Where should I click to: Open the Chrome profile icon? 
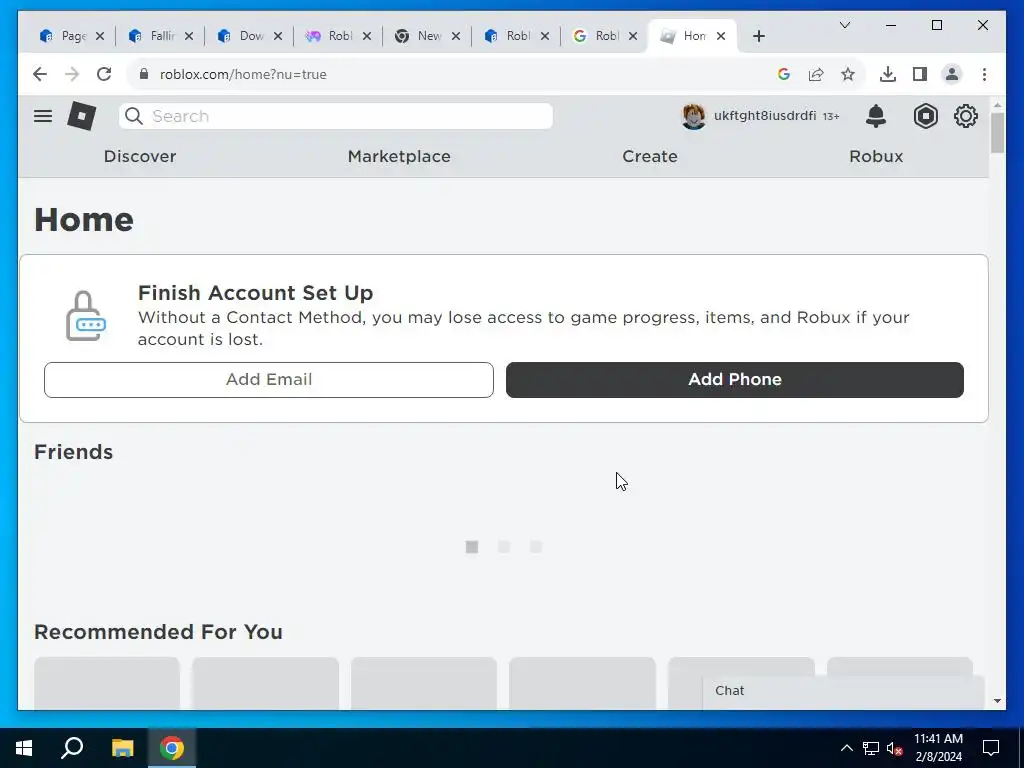click(x=952, y=74)
